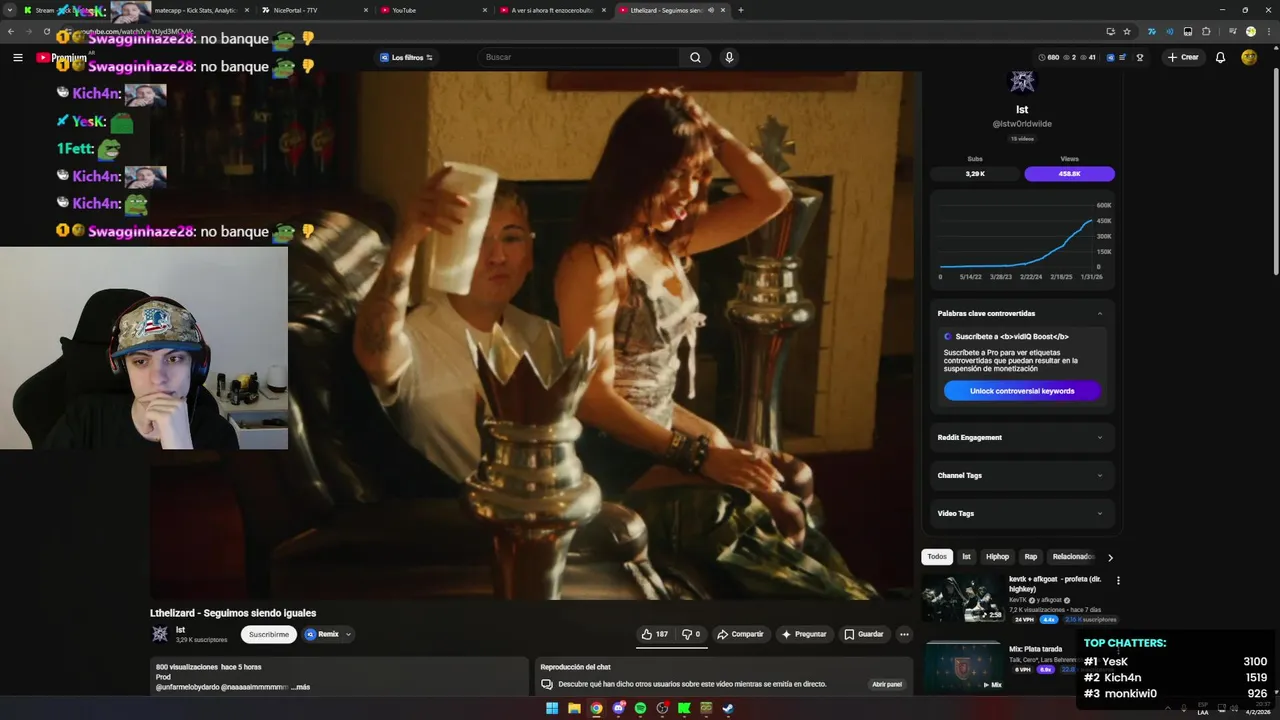1280x720 pixels.
Task: Open the YouTube account avatar menu
Action: pyautogui.click(x=1249, y=57)
